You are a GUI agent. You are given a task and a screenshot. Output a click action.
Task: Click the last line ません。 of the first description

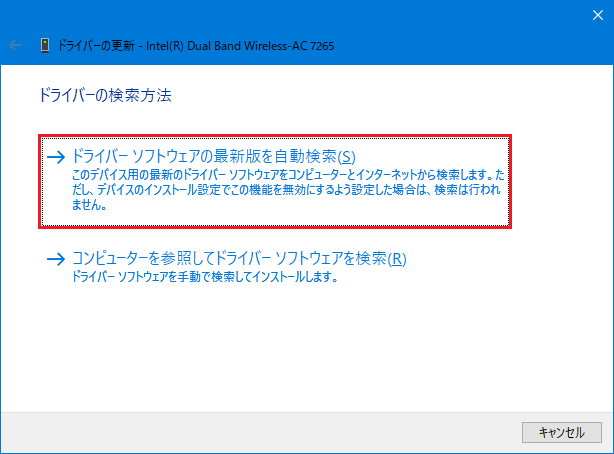pos(89,208)
